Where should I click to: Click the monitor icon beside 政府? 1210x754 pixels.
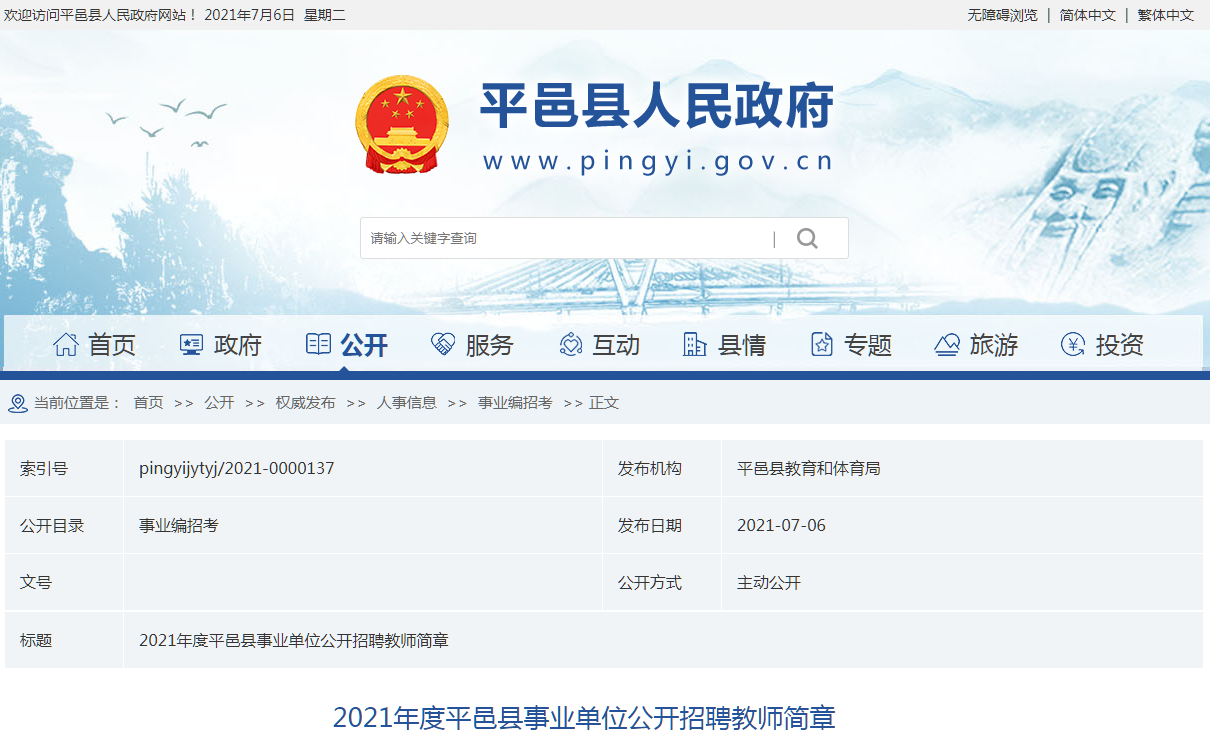coord(191,345)
